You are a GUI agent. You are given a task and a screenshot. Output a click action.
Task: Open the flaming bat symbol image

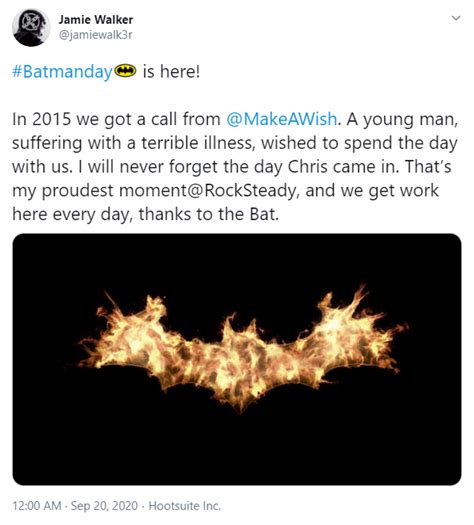237,359
